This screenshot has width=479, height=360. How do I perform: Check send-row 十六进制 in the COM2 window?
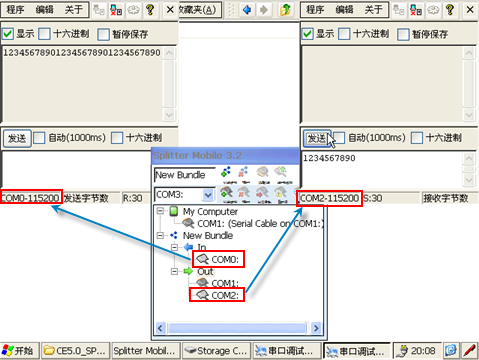(417, 138)
